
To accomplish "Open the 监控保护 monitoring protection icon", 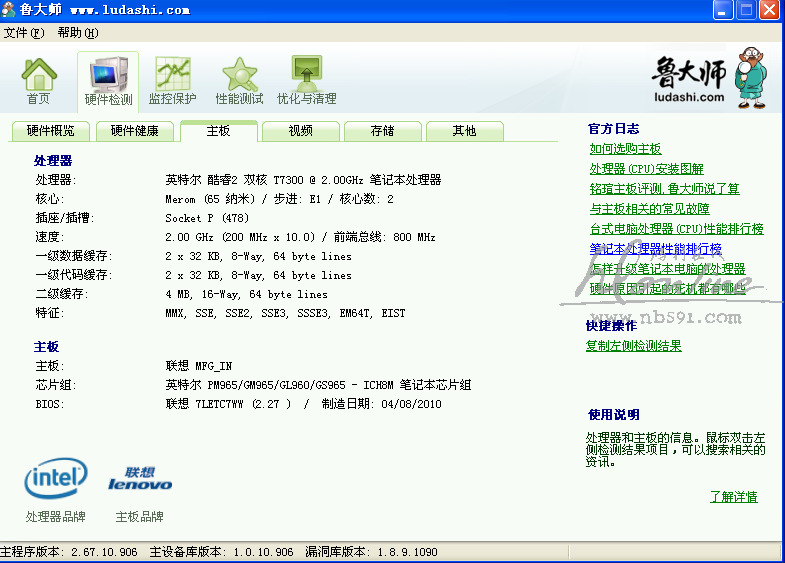I will 172,75.
